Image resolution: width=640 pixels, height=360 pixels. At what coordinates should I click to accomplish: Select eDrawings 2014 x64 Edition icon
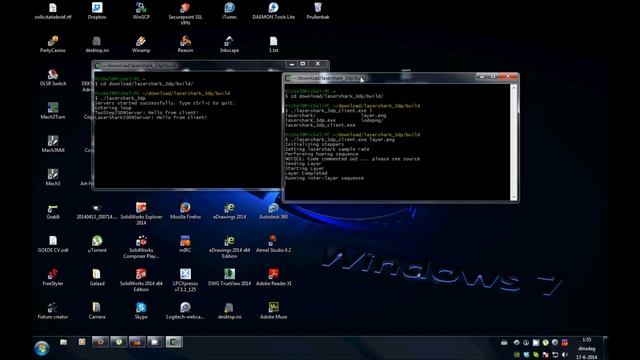coord(229,247)
